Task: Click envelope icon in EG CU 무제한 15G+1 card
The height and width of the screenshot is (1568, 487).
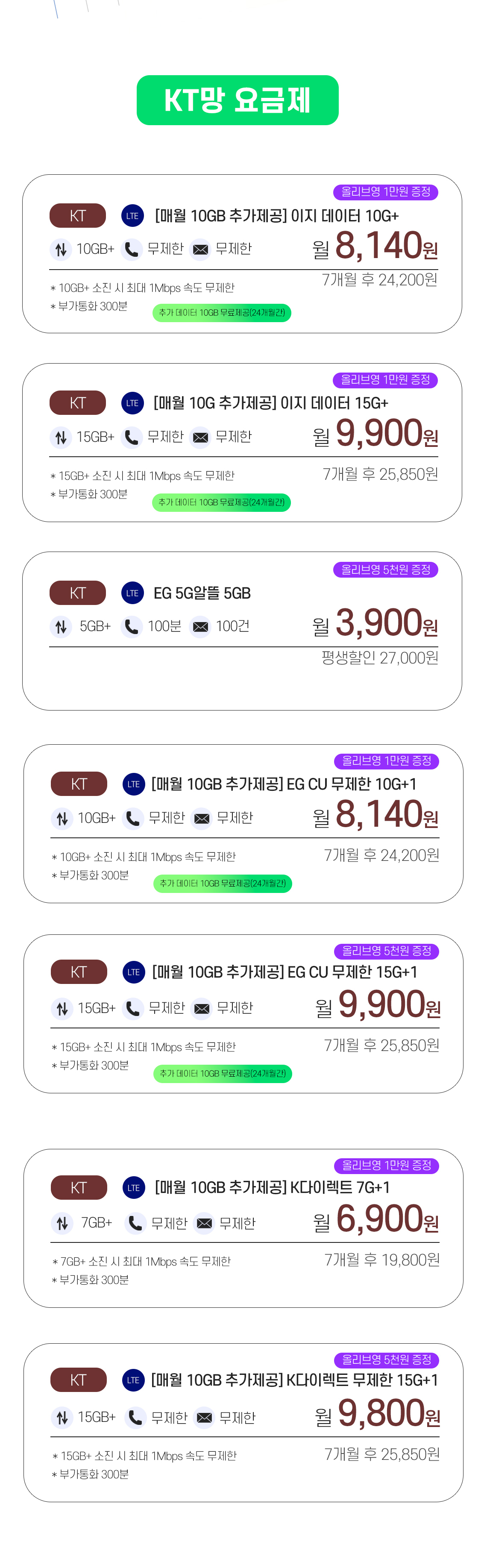Action: [x=202, y=1009]
